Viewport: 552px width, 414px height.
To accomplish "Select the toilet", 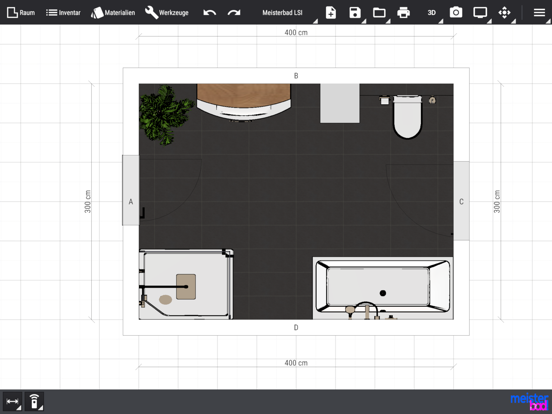I will [407, 117].
